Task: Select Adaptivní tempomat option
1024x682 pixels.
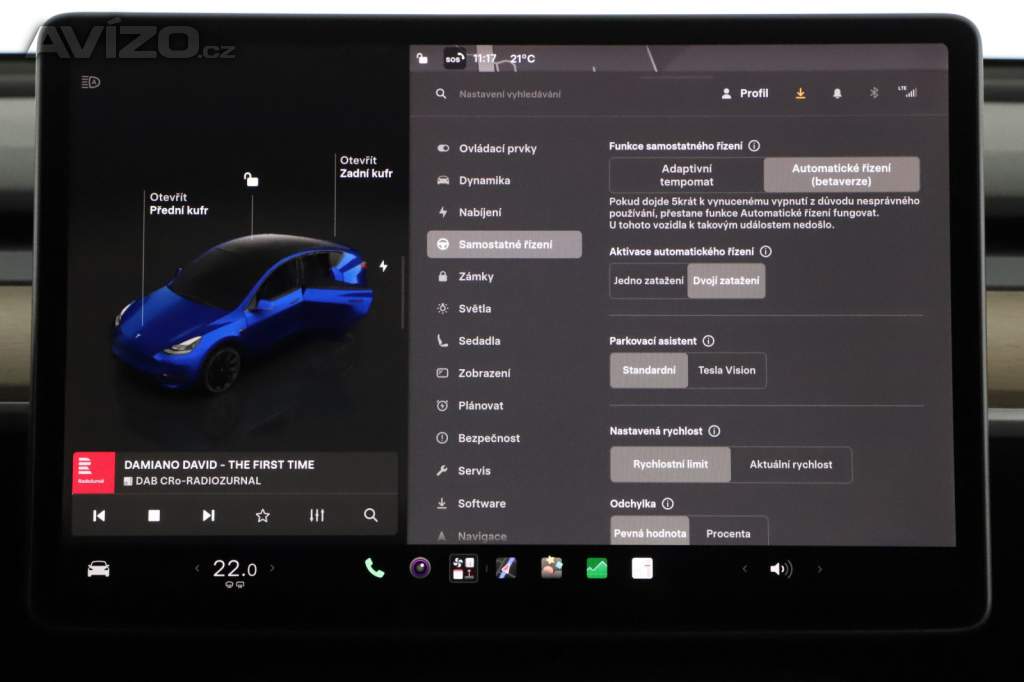Action: click(686, 175)
